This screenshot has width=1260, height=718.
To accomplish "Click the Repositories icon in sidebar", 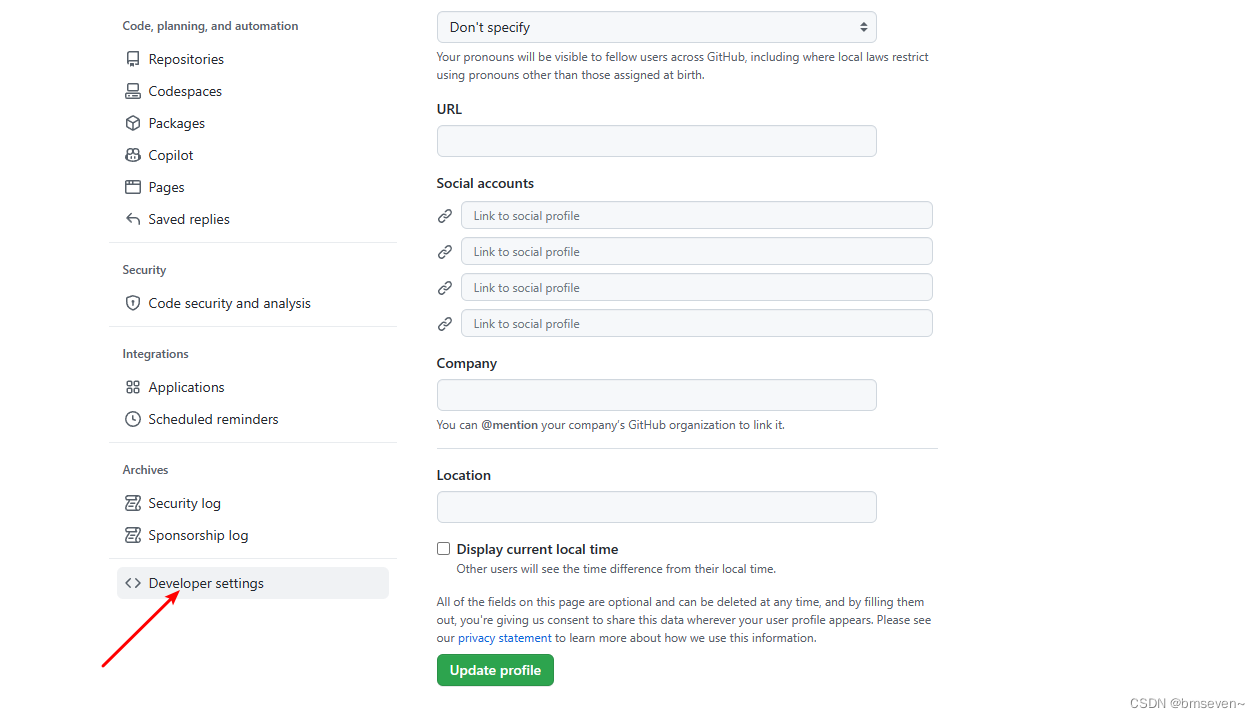I will click(133, 59).
